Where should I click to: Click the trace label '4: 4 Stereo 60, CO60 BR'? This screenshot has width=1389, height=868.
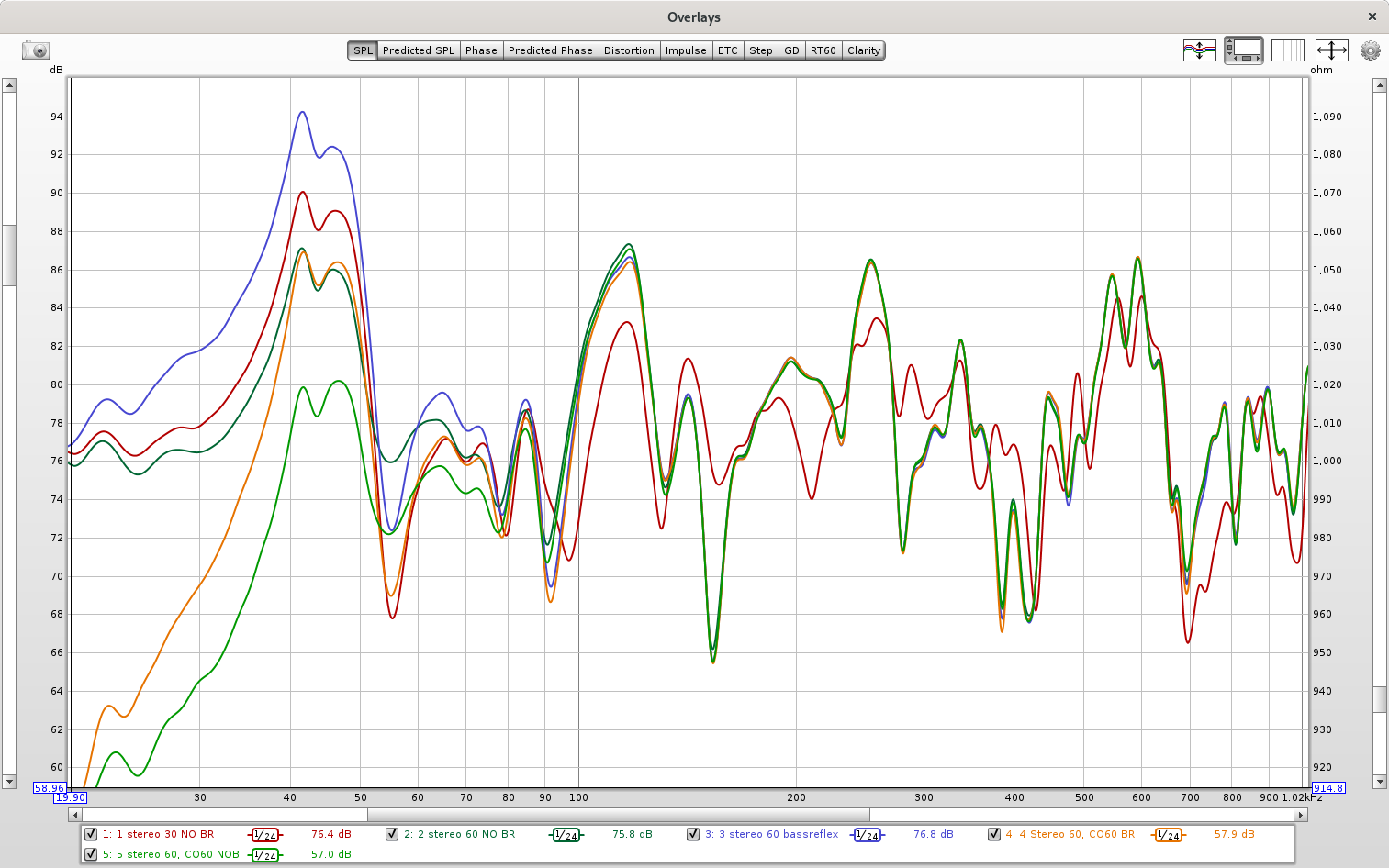click(x=1070, y=835)
